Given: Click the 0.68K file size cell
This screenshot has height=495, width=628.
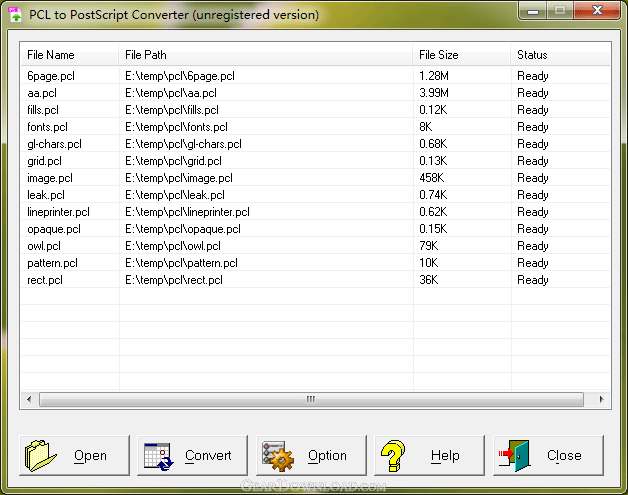Looking at the screenshot, I should [x=433, y=144].
